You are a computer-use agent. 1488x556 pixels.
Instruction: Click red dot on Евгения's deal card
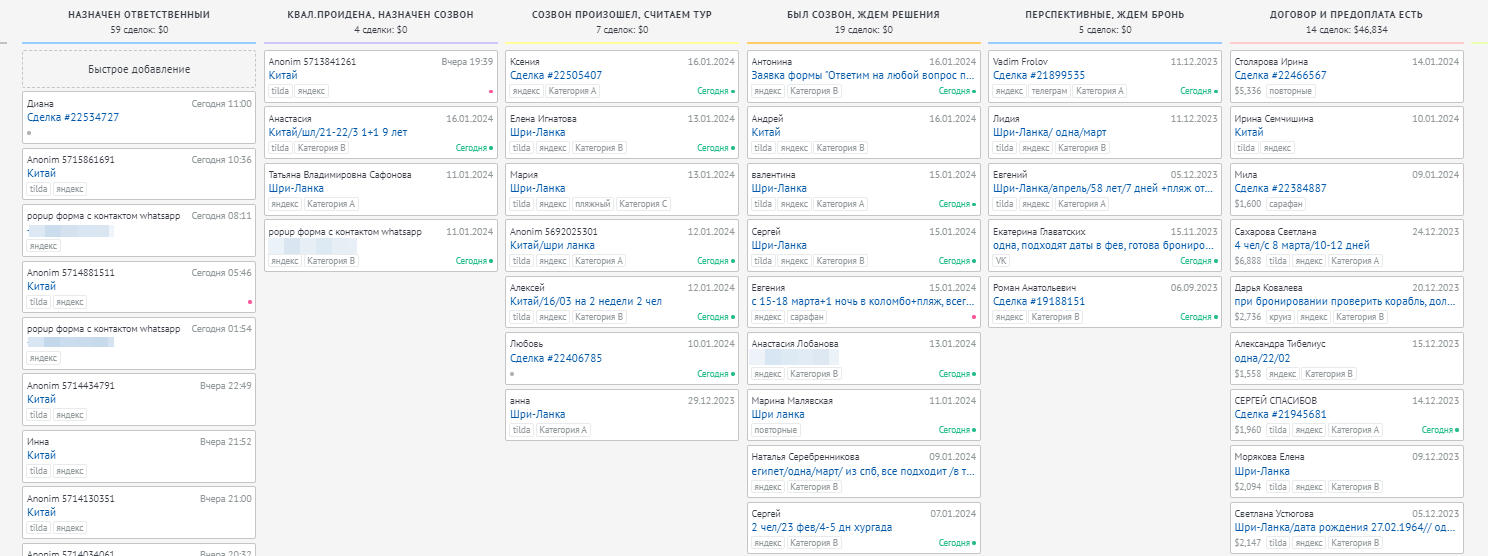click(973, 317)
